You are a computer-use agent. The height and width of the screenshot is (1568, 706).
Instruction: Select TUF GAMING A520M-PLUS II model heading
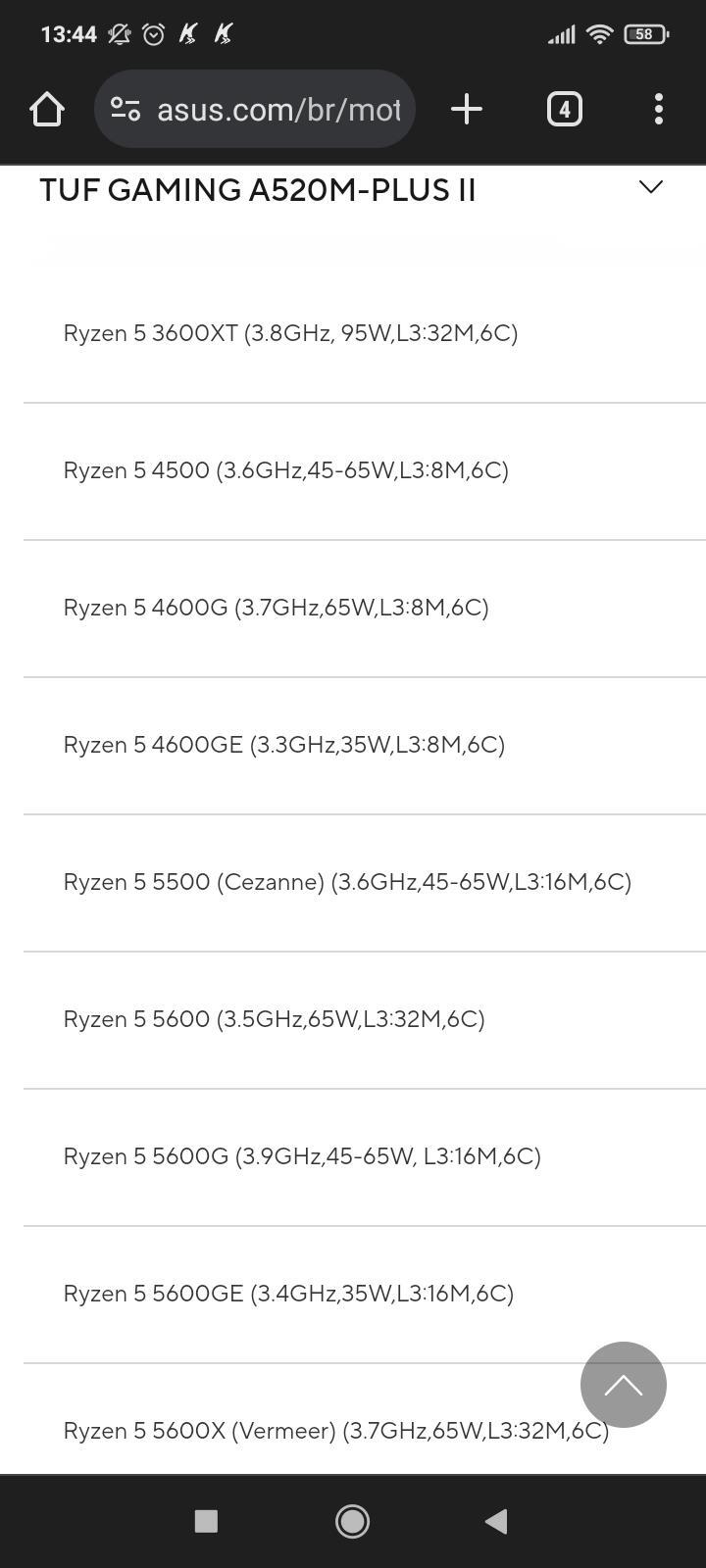pyautogui.click(x=258, y=189)
